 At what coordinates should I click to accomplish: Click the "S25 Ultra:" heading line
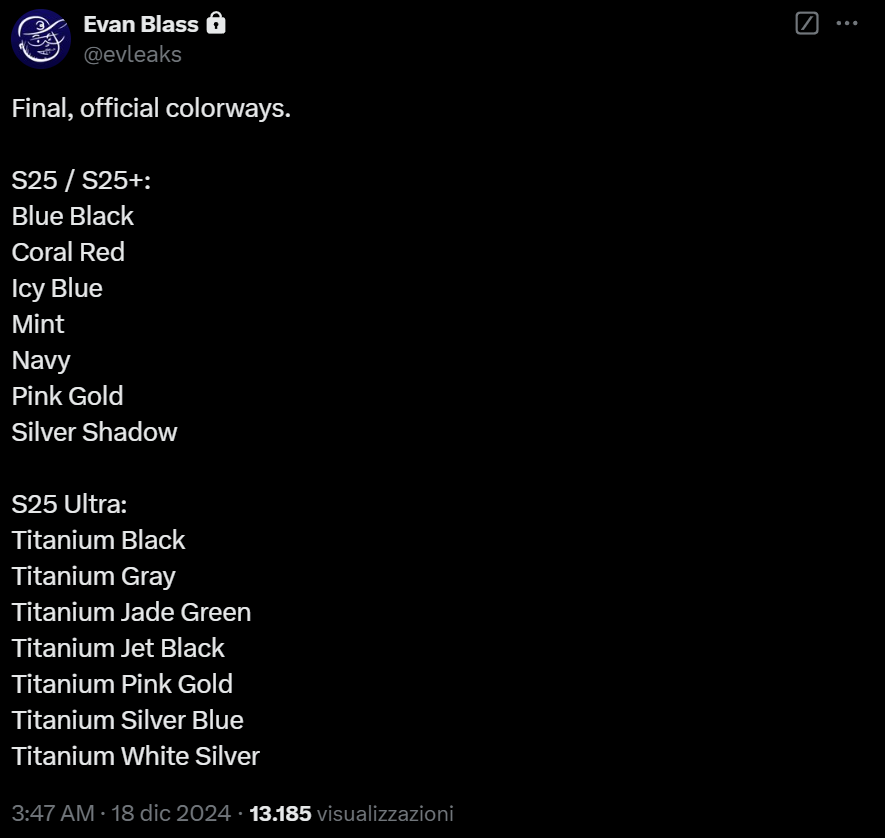[69, 504]
